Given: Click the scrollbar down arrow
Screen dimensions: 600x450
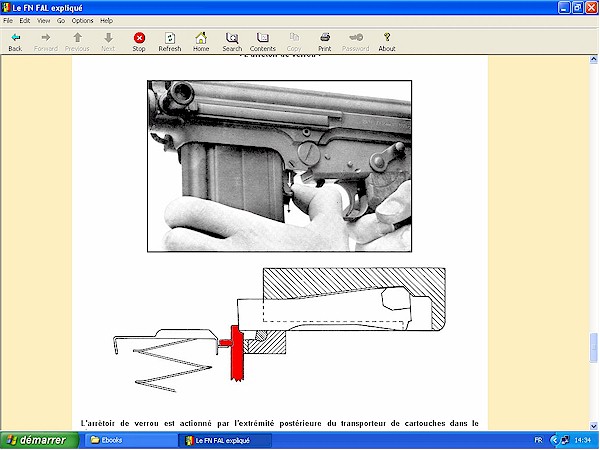Looking at the screenshot, I should tap(593, 426).
